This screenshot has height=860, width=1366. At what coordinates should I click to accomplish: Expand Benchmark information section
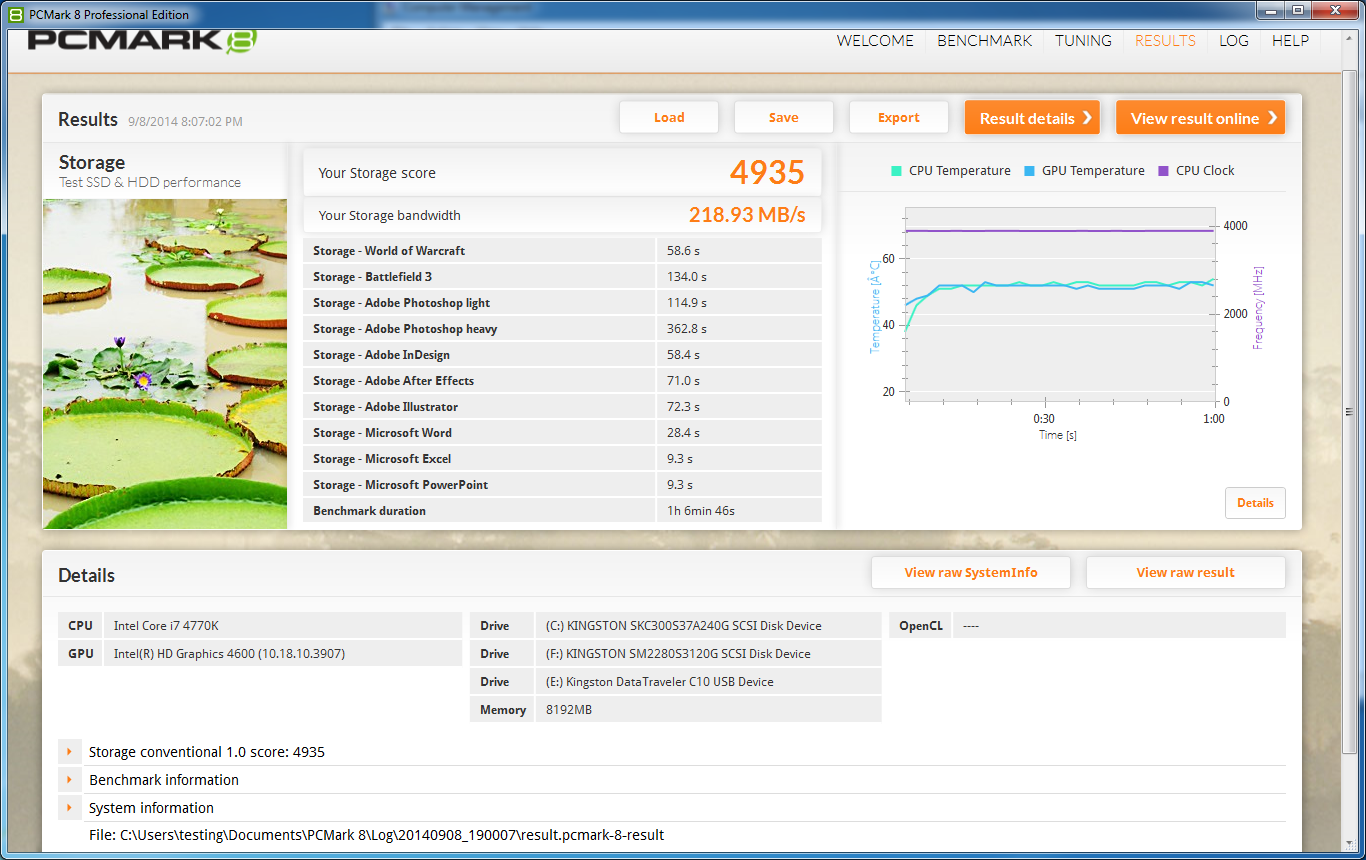click(x=70, y=780)
